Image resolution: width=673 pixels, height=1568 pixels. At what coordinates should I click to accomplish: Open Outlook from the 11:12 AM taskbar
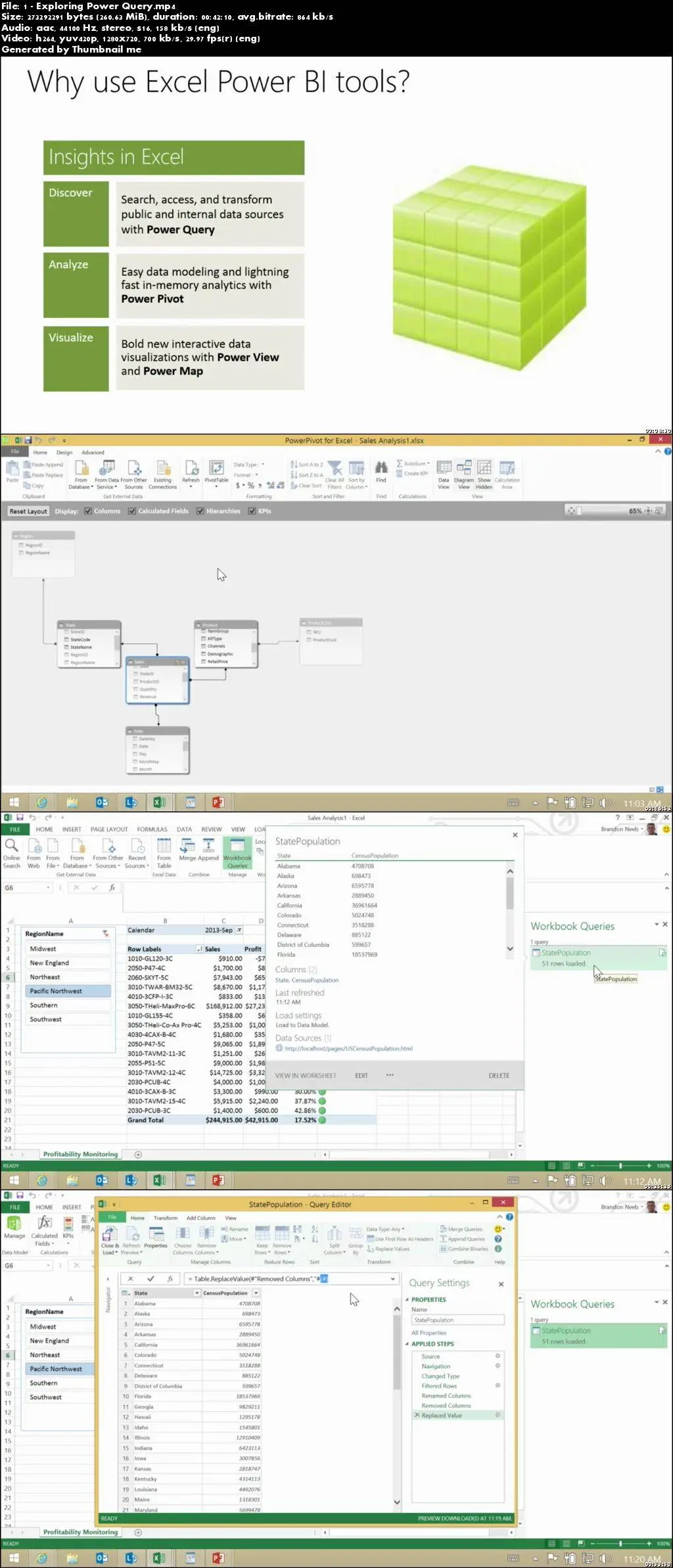click(x=102, y=1180)
